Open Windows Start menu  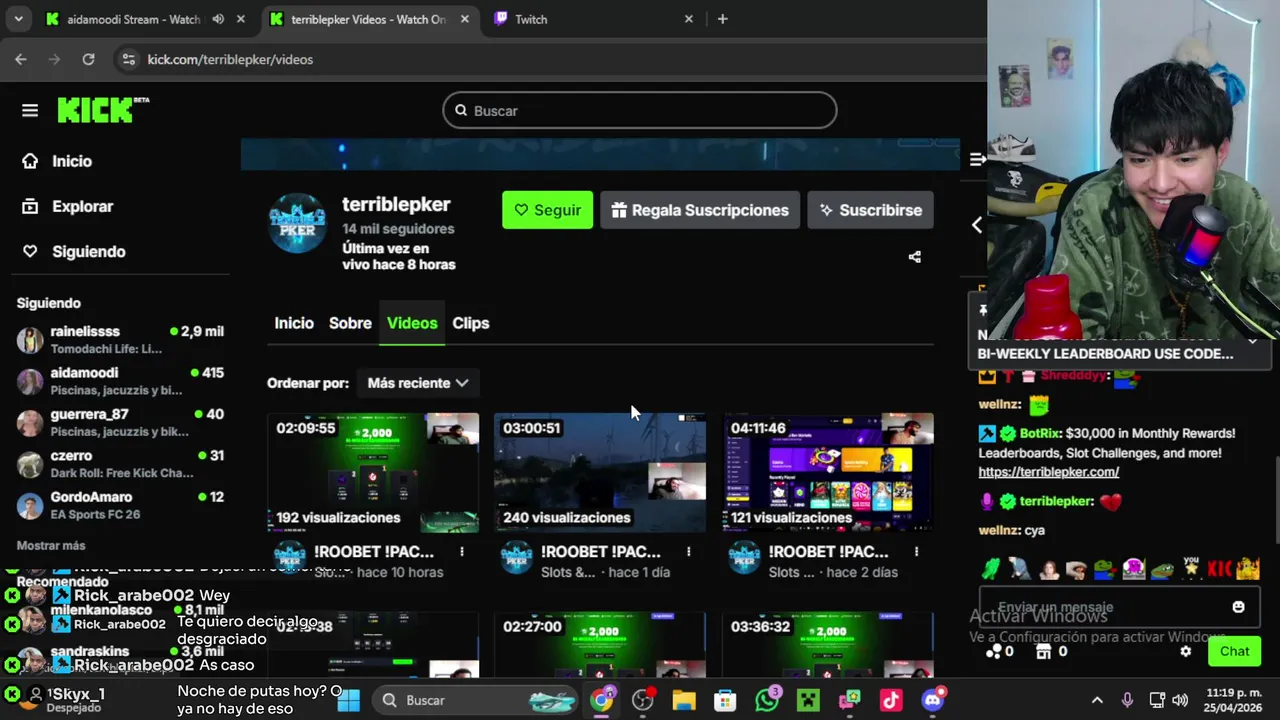[348, 700]
